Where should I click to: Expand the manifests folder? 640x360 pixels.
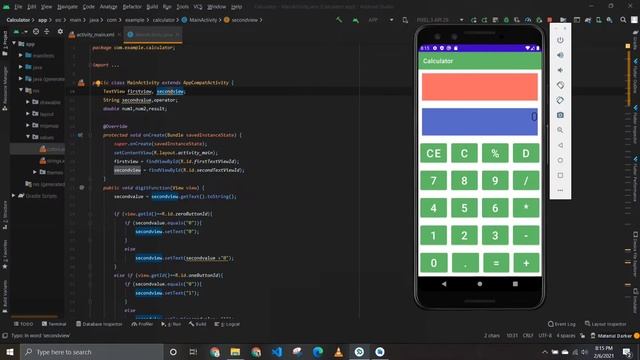[21, 55]
